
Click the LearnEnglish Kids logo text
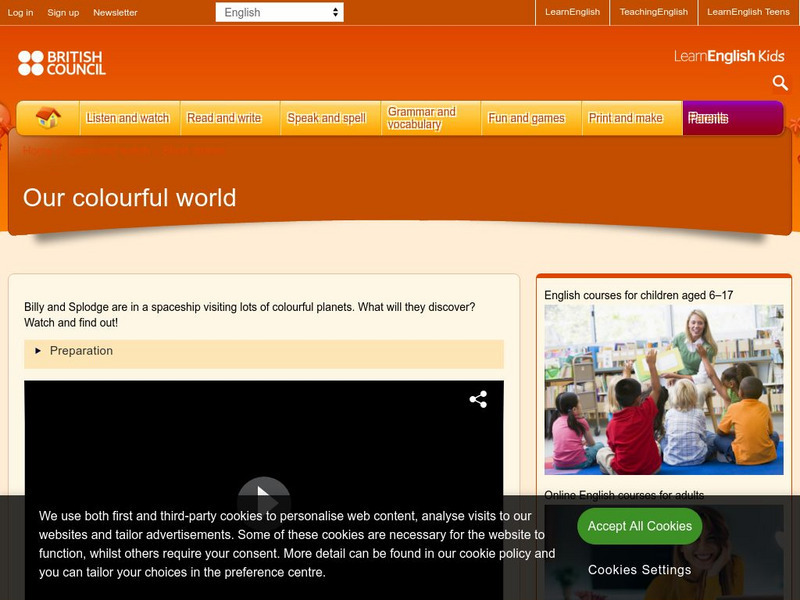pos(729,56)
